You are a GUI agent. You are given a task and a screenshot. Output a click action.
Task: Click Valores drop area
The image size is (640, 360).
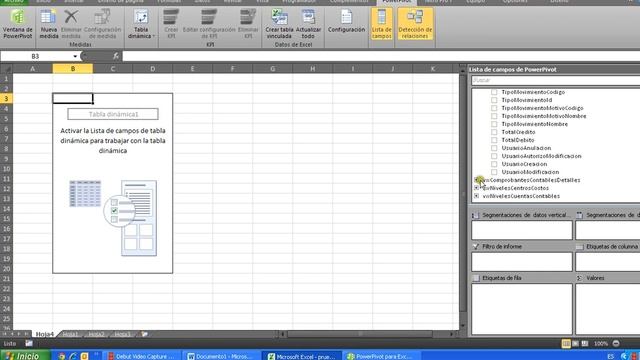608,309
